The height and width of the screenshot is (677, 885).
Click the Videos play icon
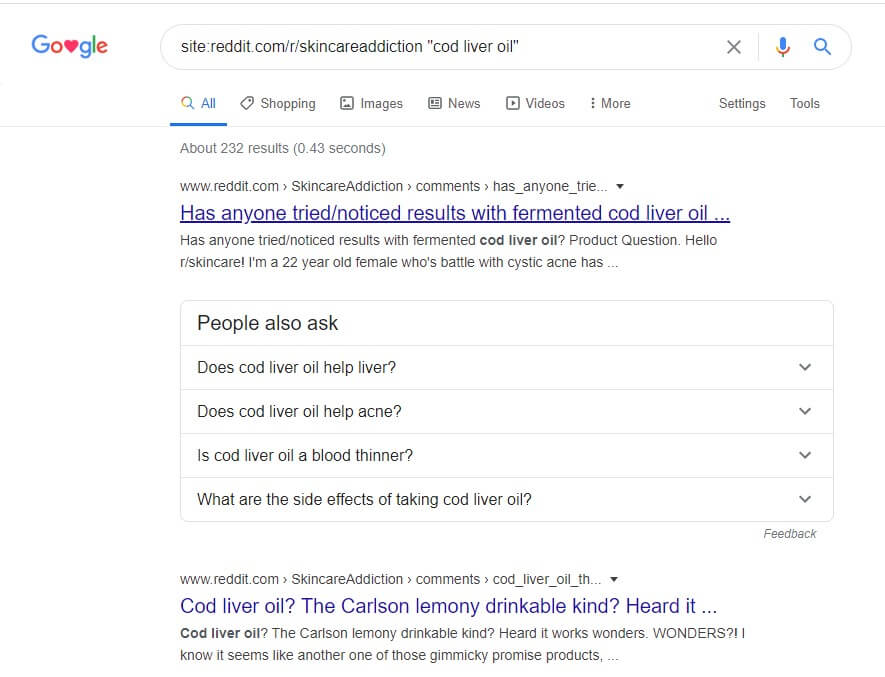pyautogui.click(x=512, y=103)
